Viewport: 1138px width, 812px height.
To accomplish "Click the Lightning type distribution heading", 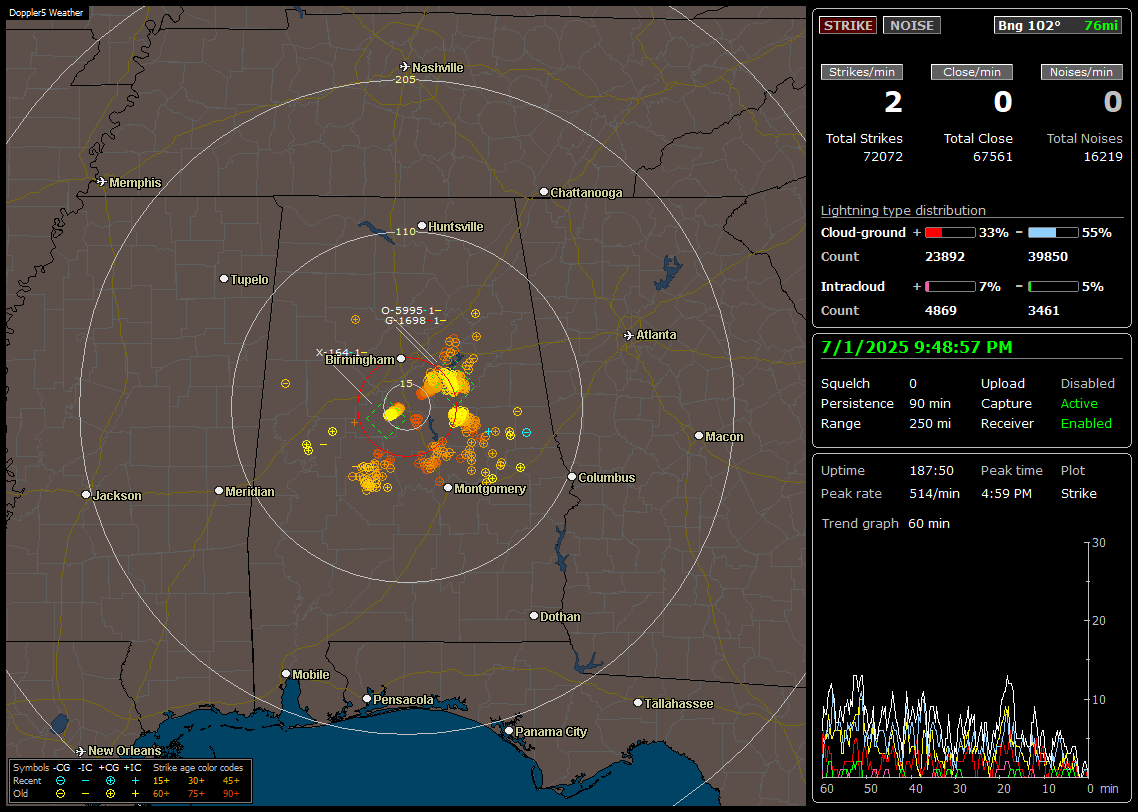I will (x=903, y=210).
